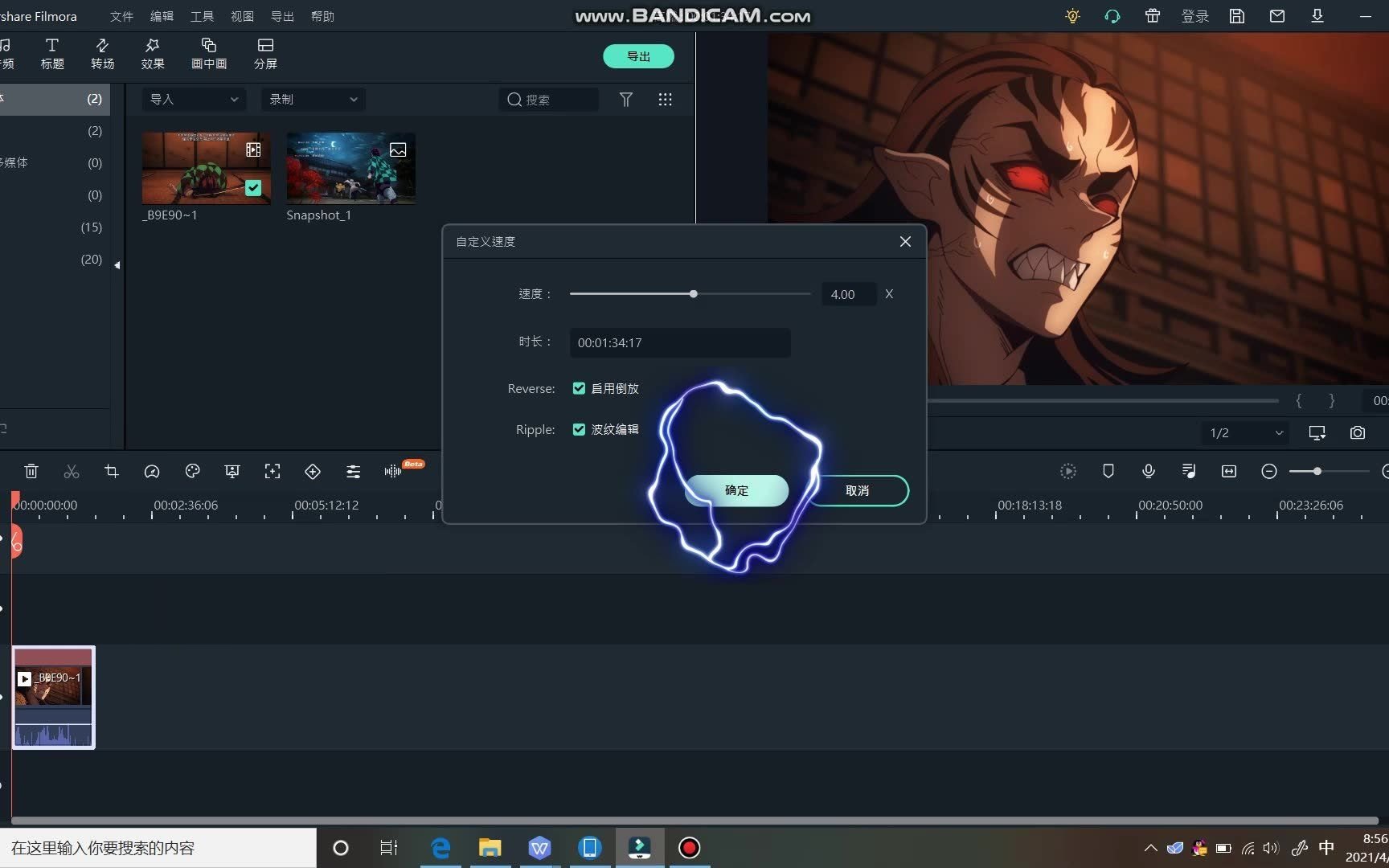This screenshot has width=1389, height=868.
Task: Click the motion tracking icon
Action: click(x=272, y=472)
